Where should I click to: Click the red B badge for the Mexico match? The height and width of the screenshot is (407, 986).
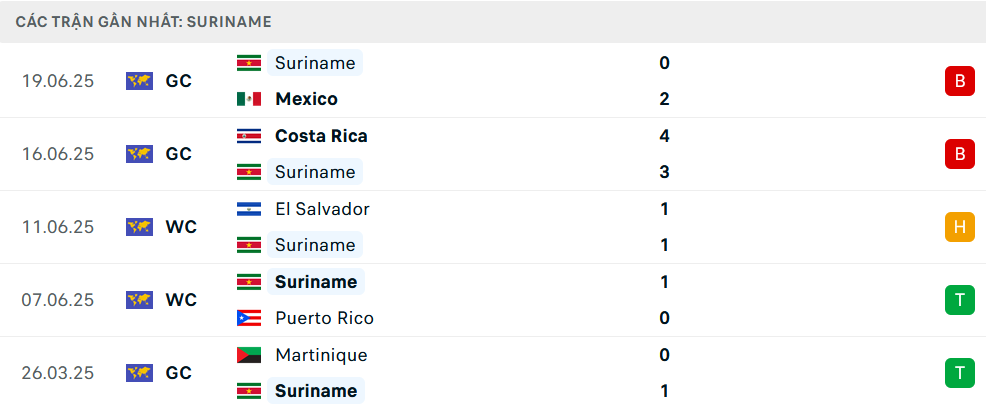click(960, 81)
